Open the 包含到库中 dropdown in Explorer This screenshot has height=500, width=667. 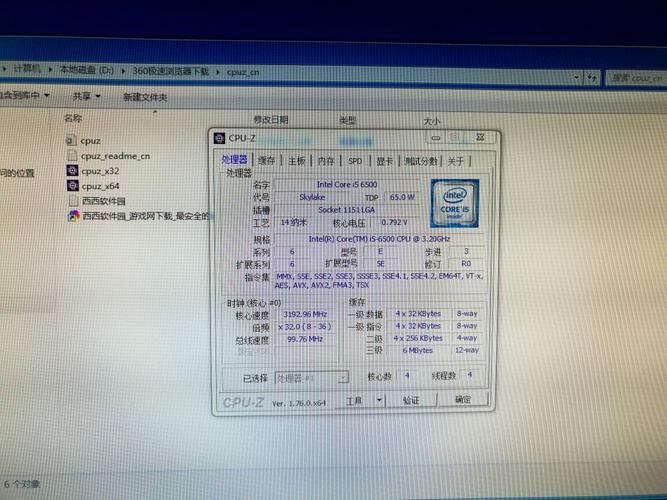(x=23, y=95)
